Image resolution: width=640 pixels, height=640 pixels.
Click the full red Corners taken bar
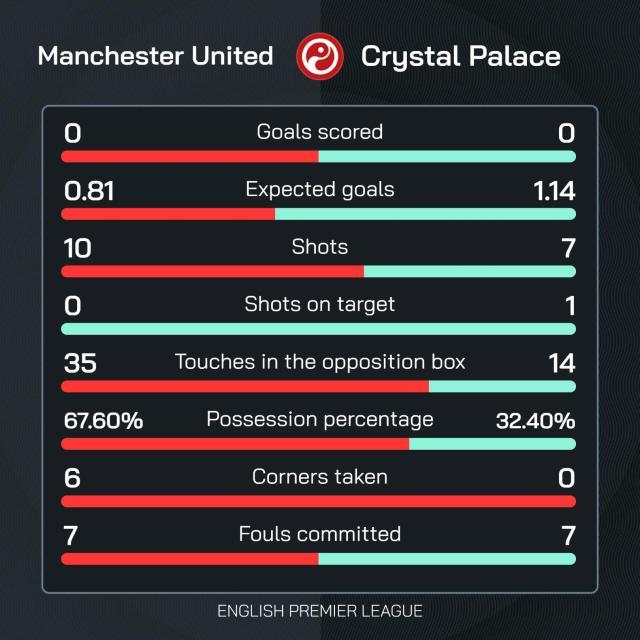320,501
